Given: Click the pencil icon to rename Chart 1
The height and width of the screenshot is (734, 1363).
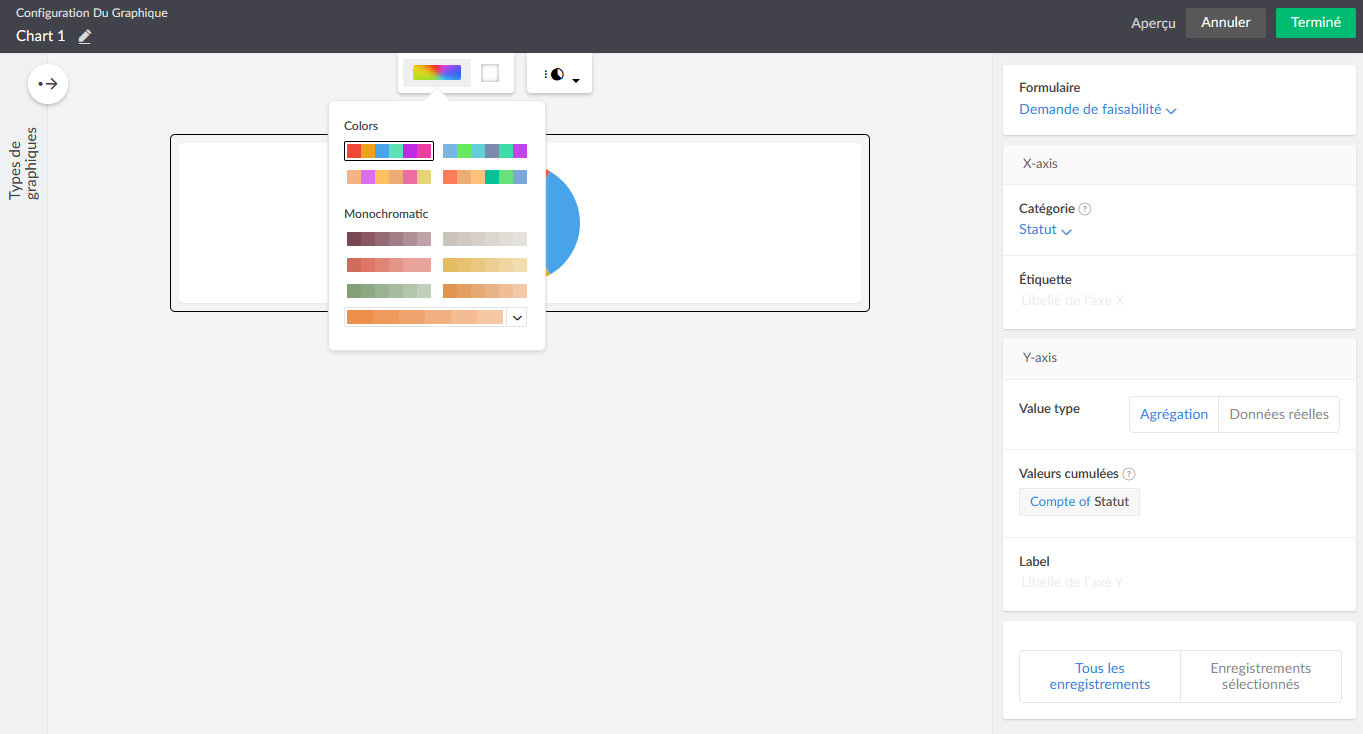Looking at the screenshot, I should [x=84, y=36].
